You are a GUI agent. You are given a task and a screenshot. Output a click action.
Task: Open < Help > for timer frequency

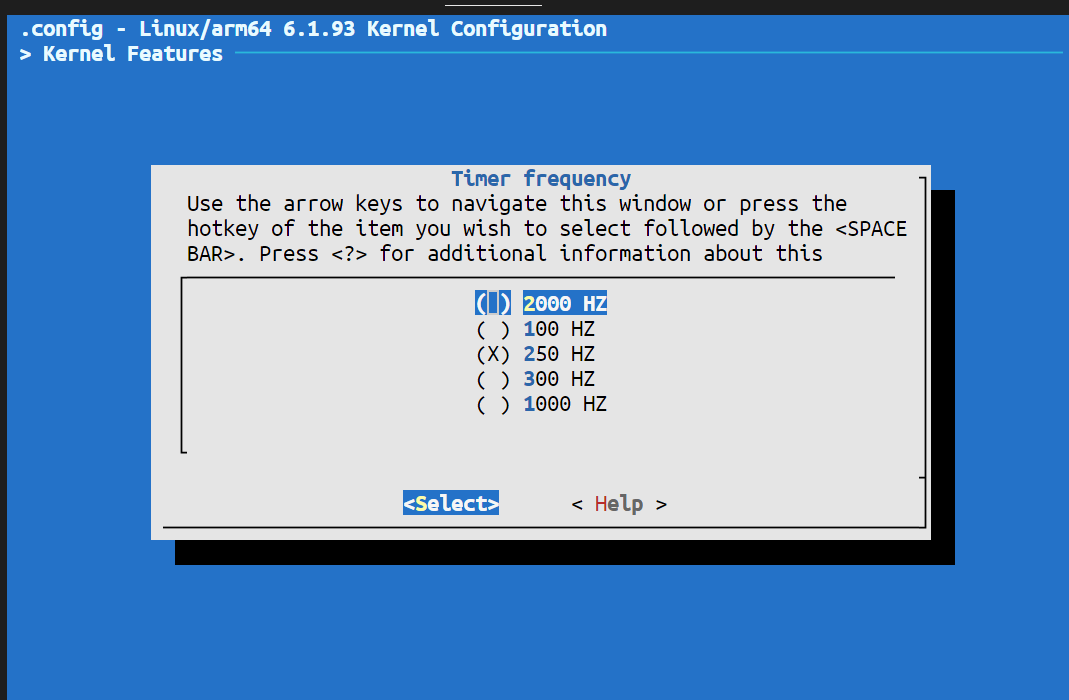619,504
